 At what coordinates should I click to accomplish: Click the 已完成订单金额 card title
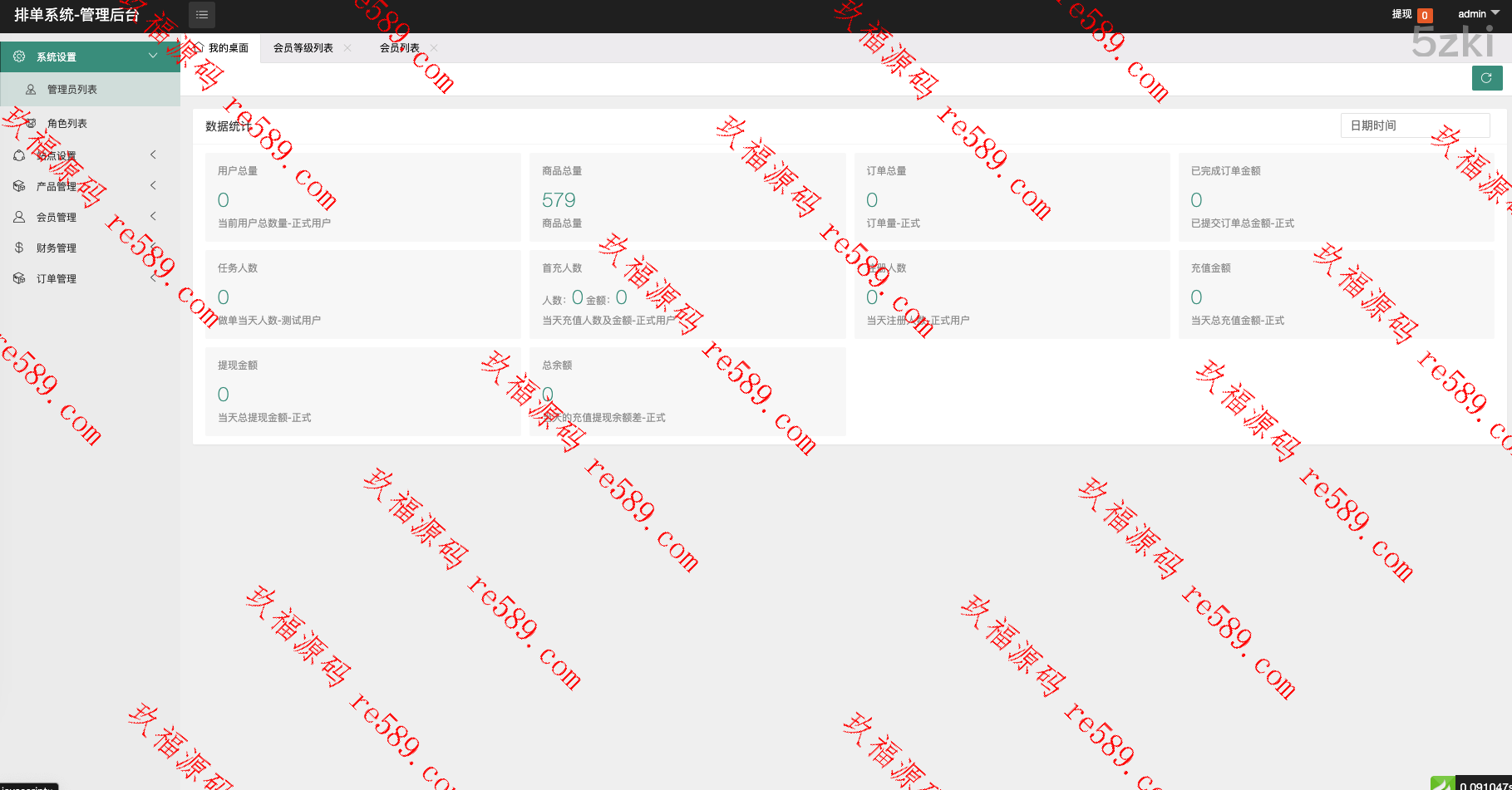pyautogui.click(x=1226, y=171)
